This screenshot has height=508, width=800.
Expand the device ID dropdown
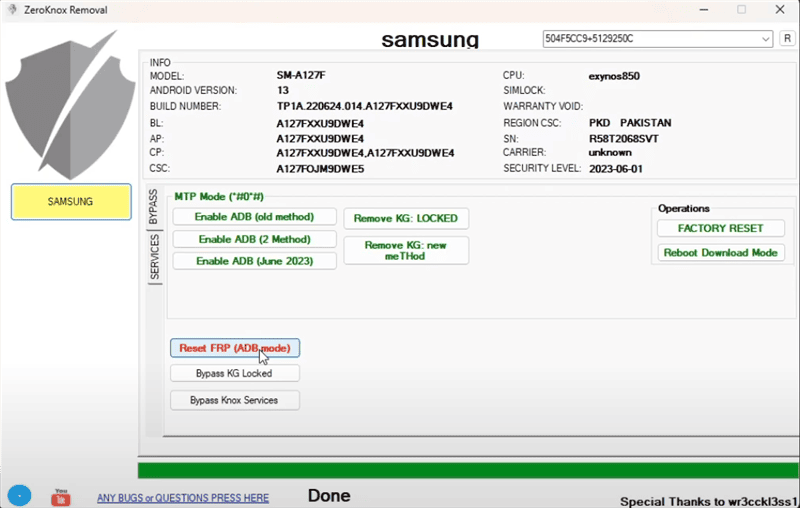(x=765, y=39)
